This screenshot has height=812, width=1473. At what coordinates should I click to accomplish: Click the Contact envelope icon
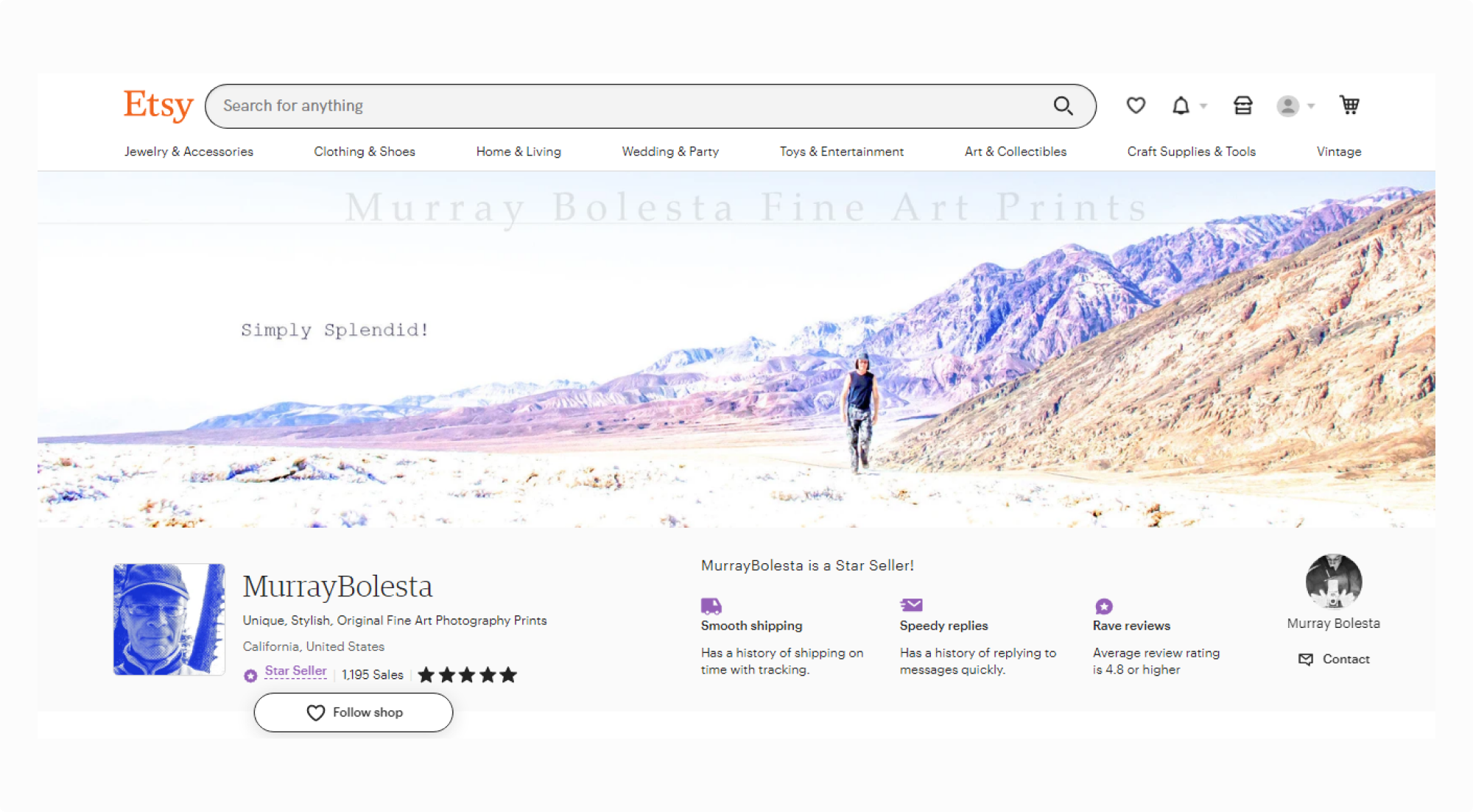(x=1306, y=659)
